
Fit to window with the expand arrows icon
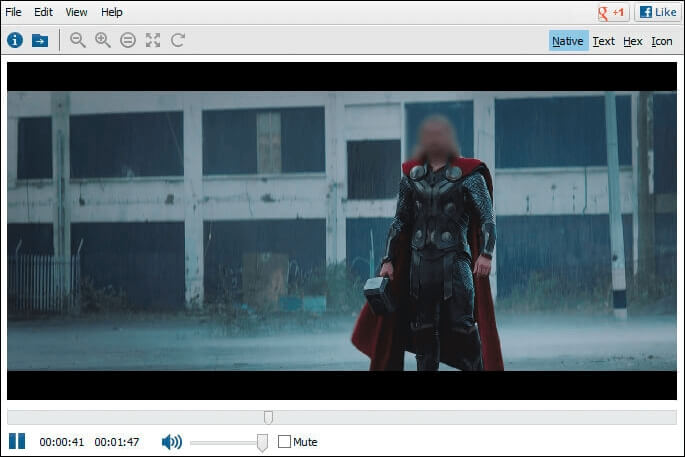tap(153, 40)
